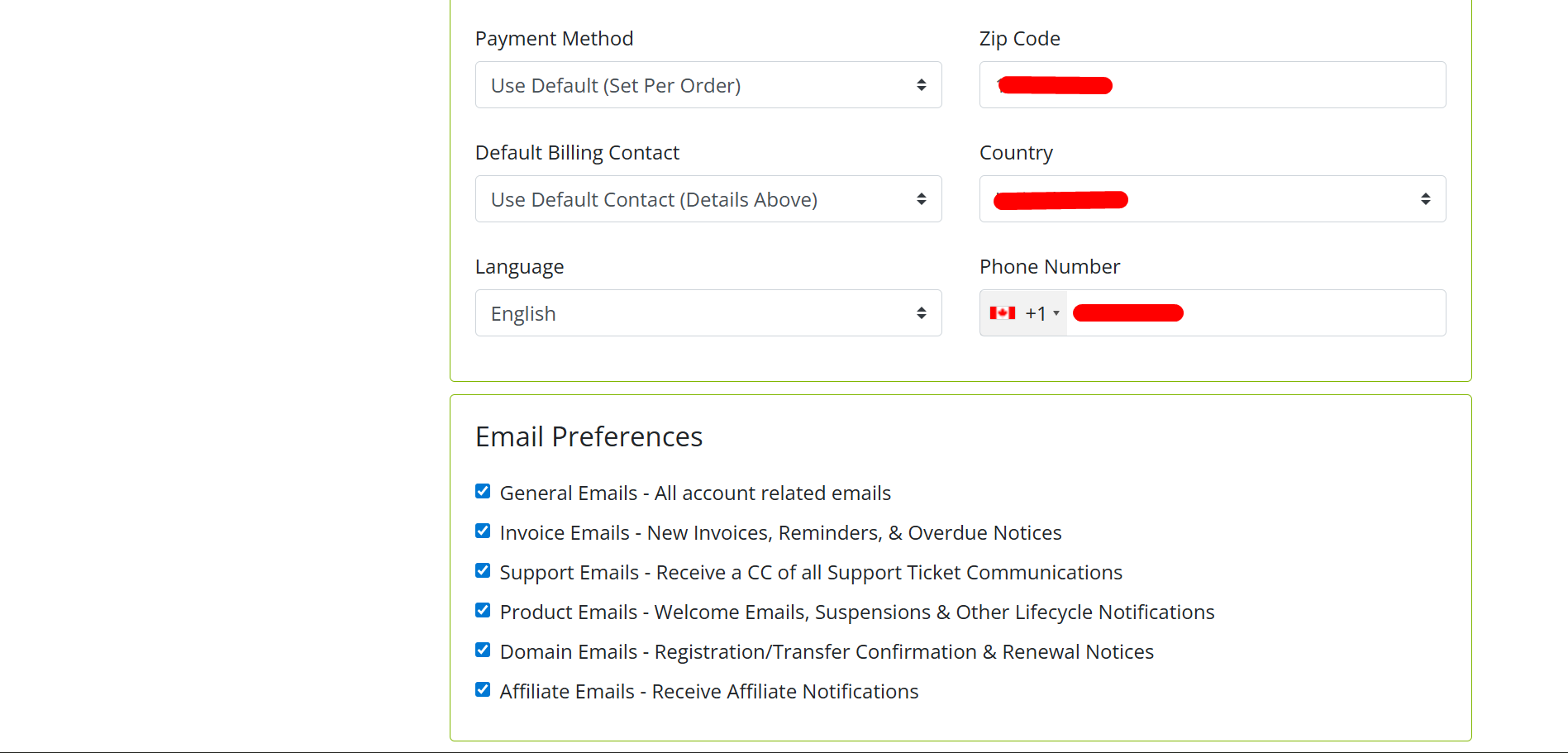Click the Country selector arrows icon
1568x753 pixels.
(1425, 199)
